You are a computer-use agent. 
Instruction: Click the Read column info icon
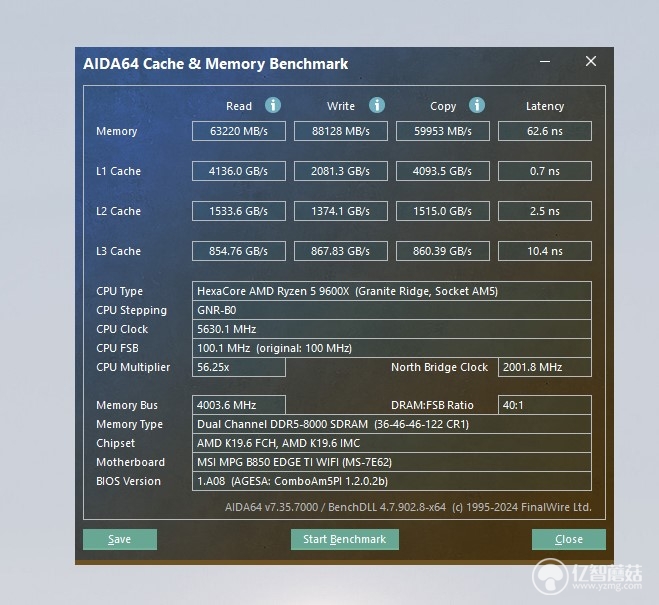pyautogui.click(x=273, y=105)
